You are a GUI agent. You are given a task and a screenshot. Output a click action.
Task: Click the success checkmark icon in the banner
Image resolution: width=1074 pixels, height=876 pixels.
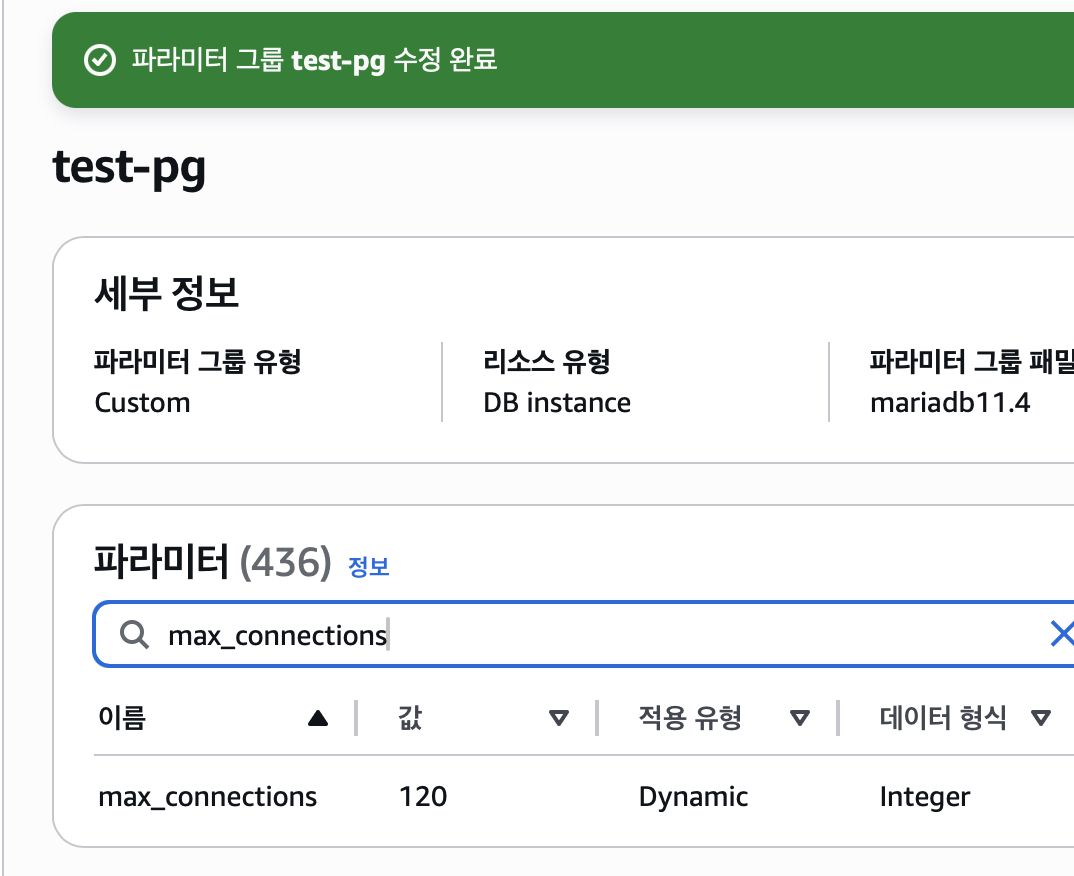pyautogui.click(x=98, y=61)
